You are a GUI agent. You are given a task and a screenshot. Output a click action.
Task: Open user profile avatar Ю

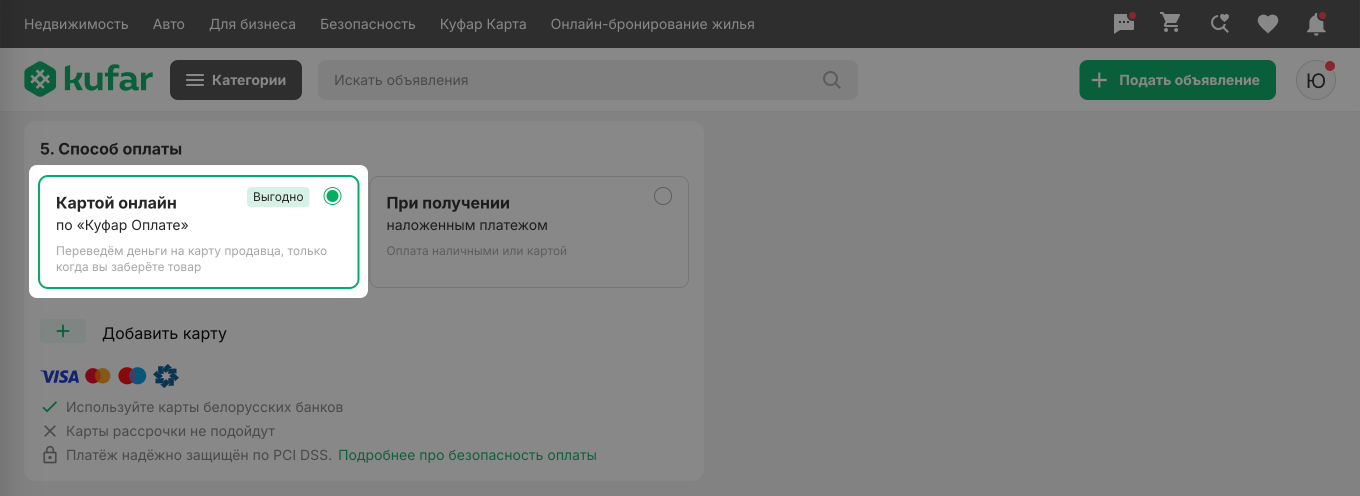pyautogui.click(x=1316, y=80)
